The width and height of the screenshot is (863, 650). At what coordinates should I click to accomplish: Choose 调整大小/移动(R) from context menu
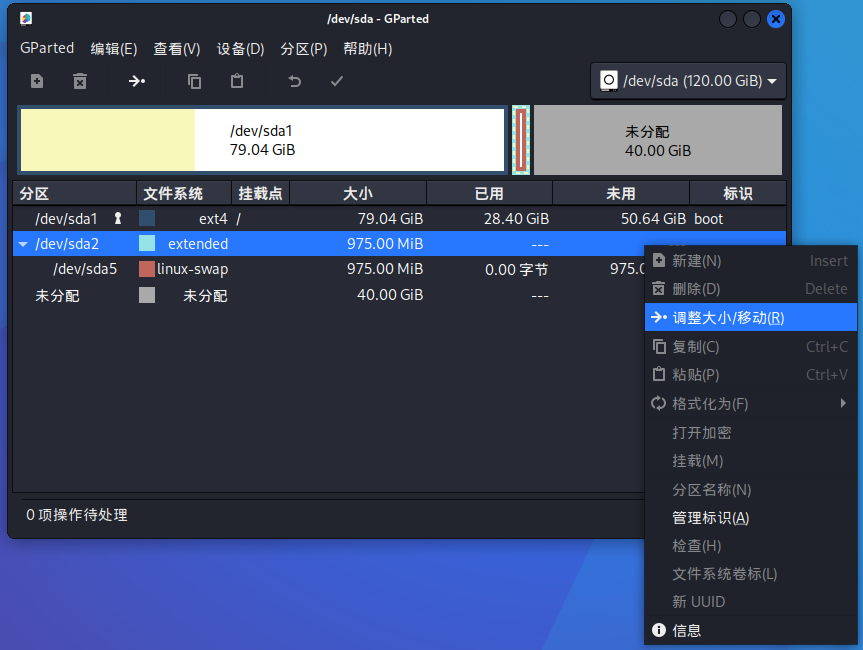click(x=751, y=318)
